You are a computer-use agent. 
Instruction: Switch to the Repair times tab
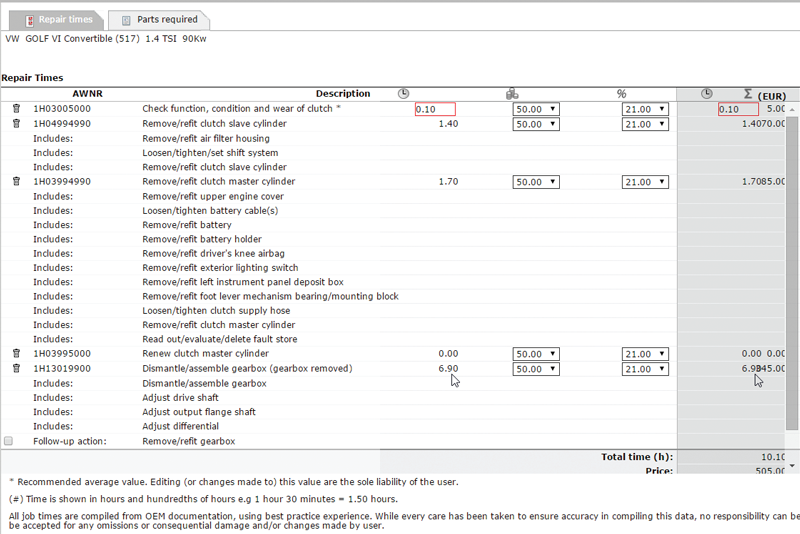pyautogui.click(x=56, y=20)
